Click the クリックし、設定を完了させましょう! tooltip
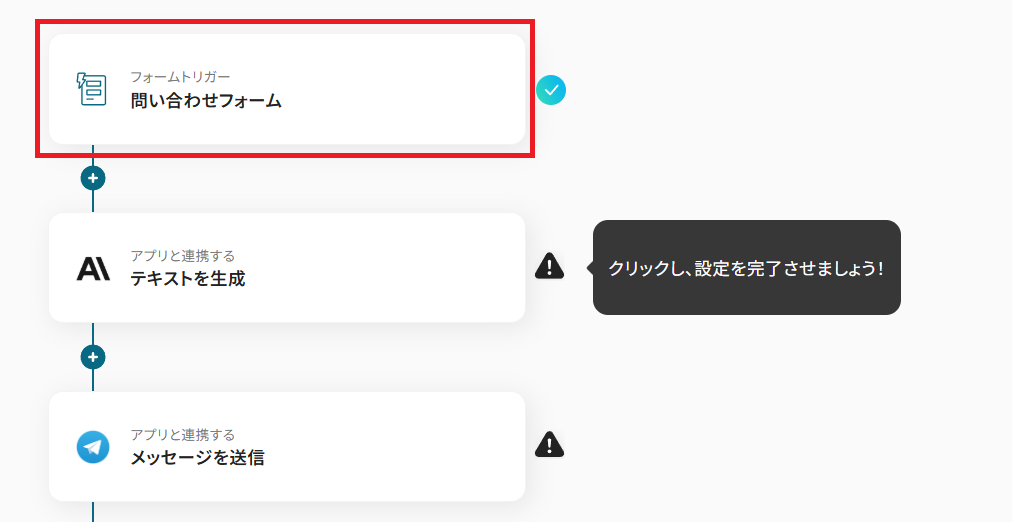This screenshot has width=1012, height=522. pos(746,268)
